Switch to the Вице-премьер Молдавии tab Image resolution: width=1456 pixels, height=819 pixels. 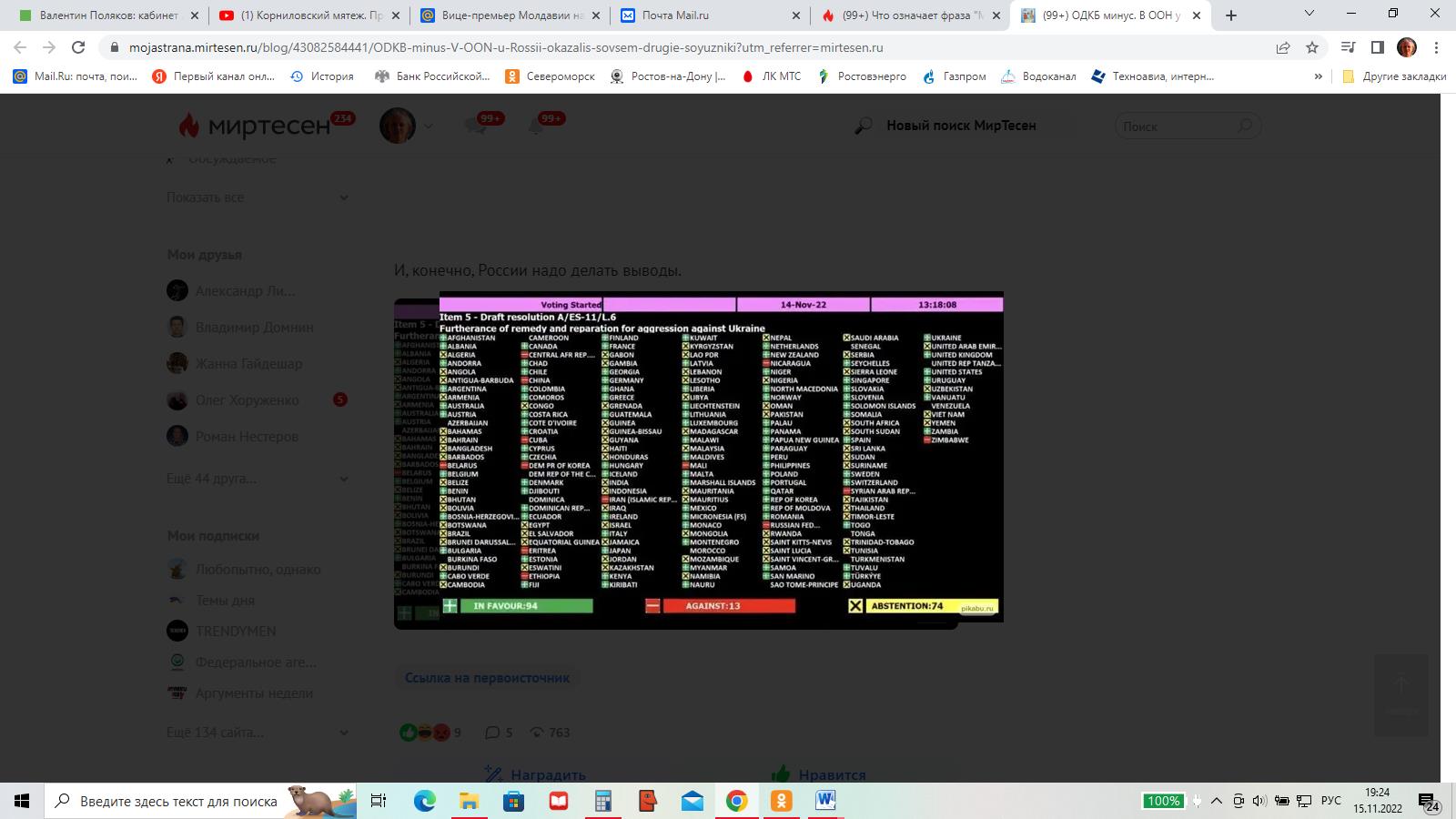(508, 15)
